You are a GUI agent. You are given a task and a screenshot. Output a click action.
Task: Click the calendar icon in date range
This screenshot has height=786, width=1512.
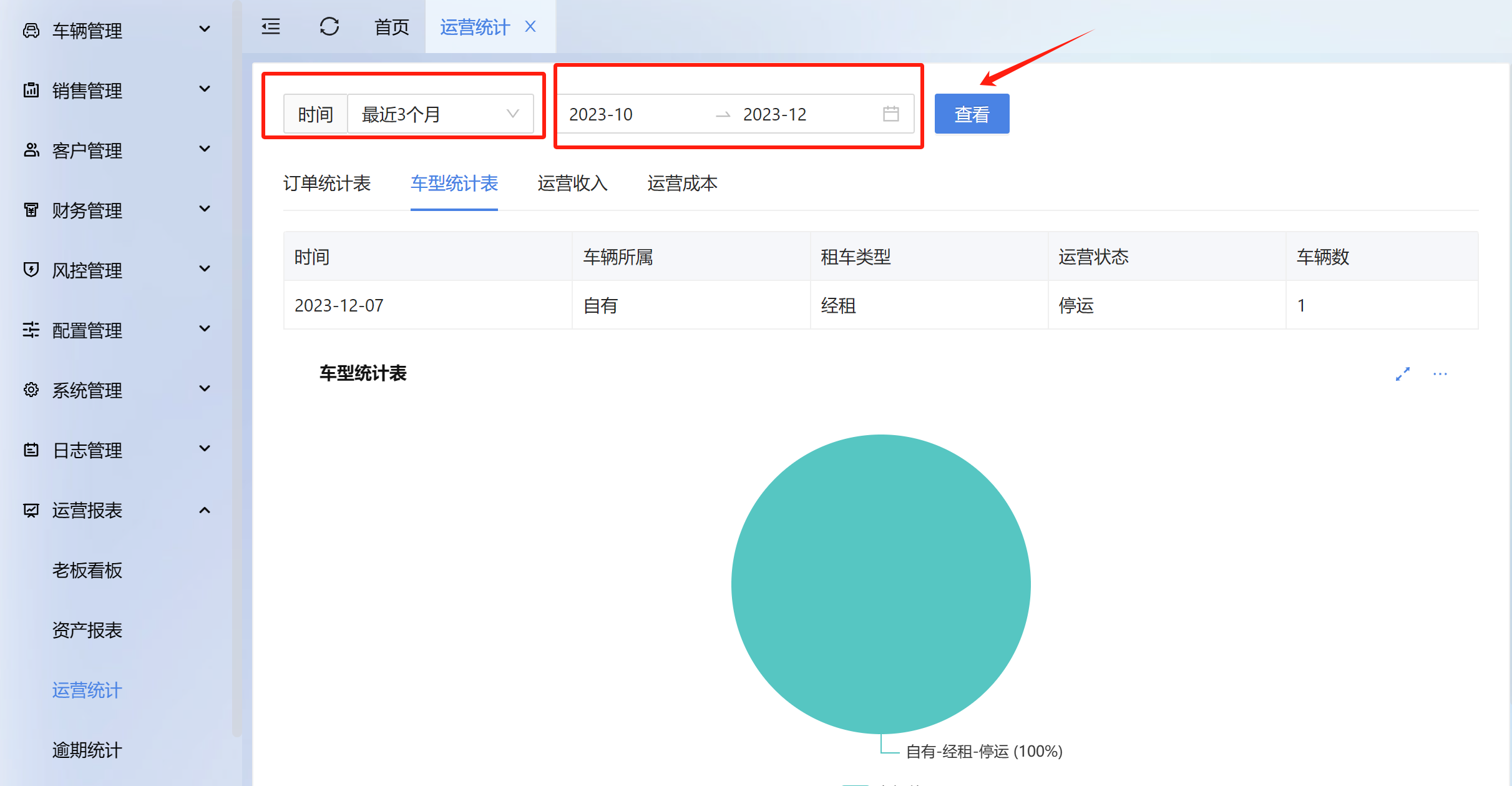coord(890,114)
